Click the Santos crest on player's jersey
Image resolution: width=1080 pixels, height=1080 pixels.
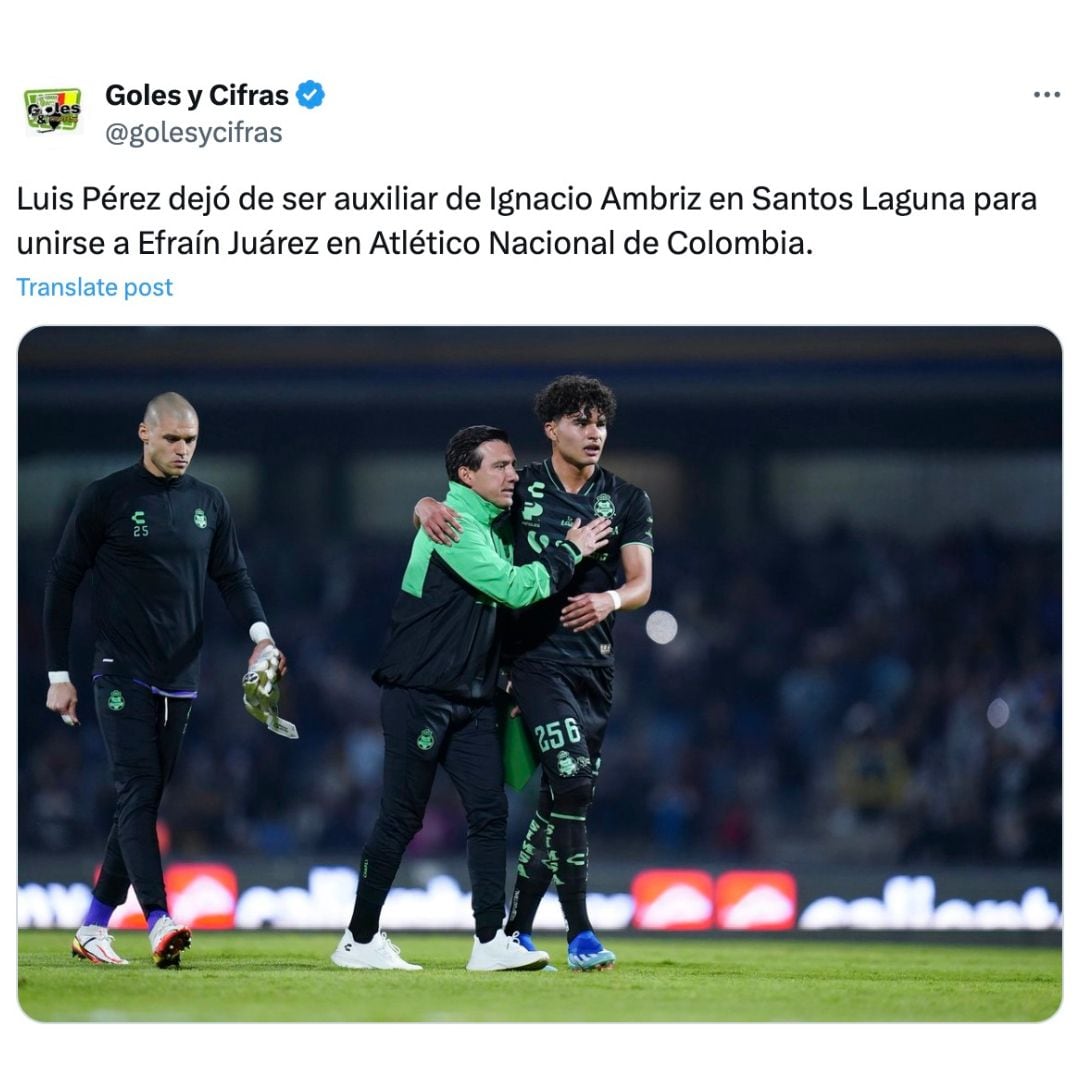click(x=605, y=506)
